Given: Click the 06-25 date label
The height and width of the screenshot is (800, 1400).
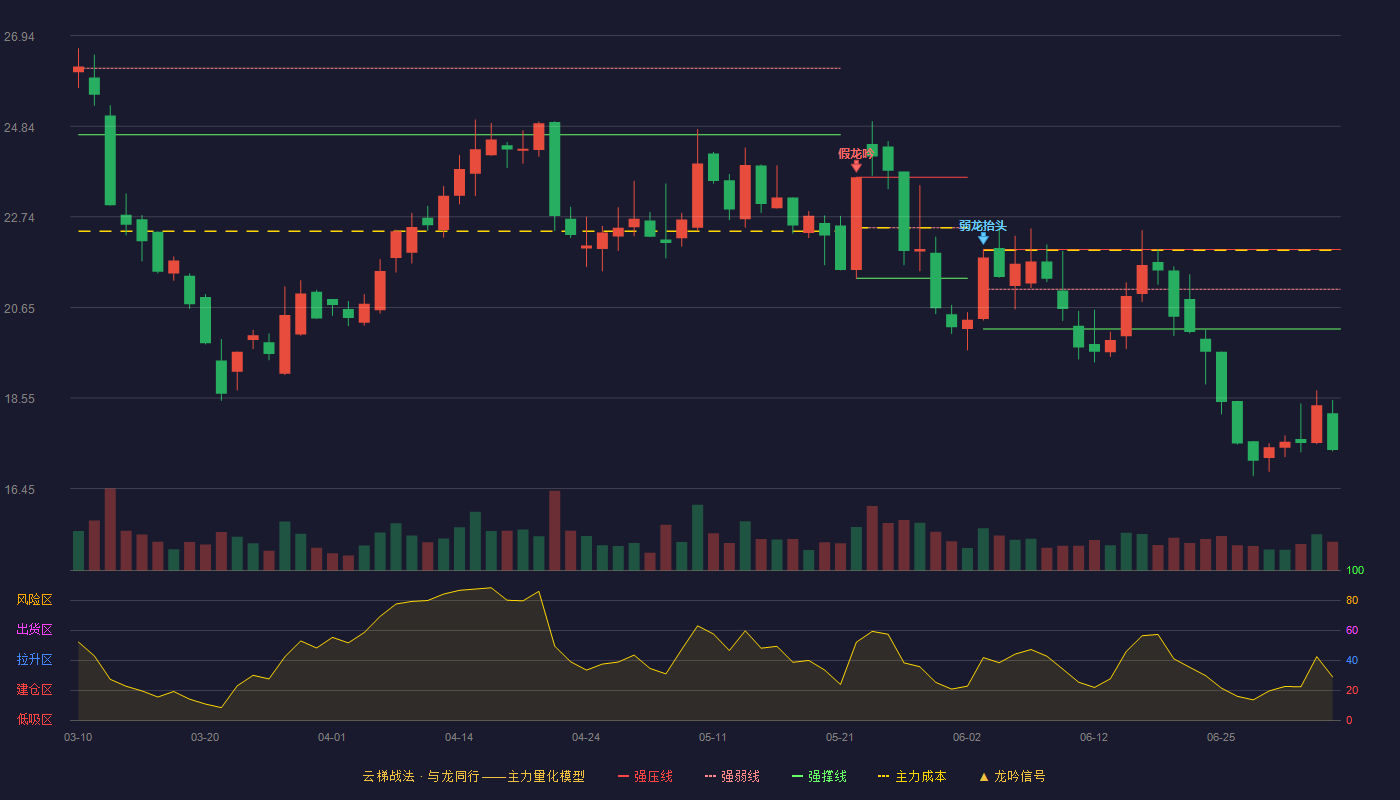Looking at the screenshot, I should point(1221,737).
